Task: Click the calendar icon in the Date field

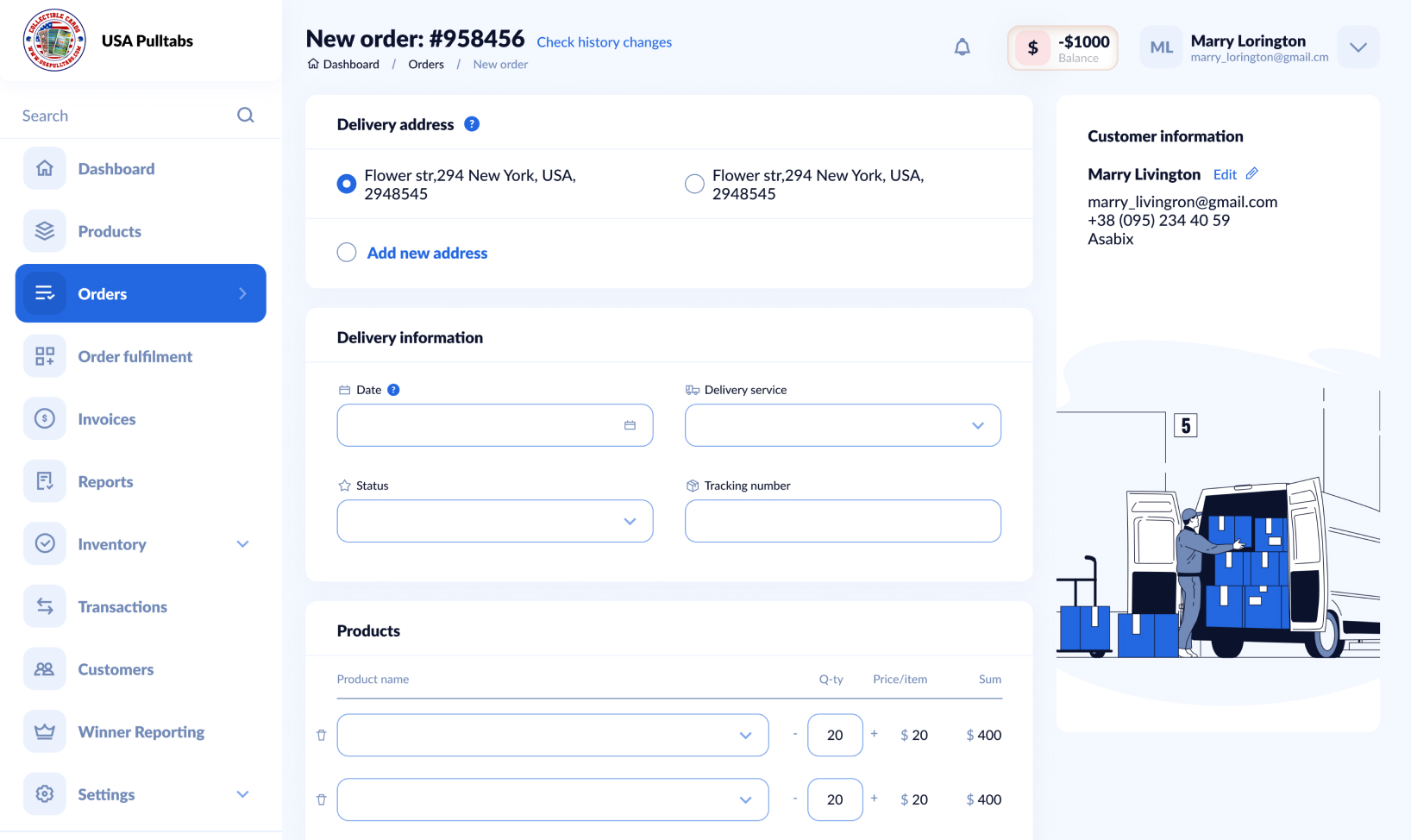Action: (630, 425)
